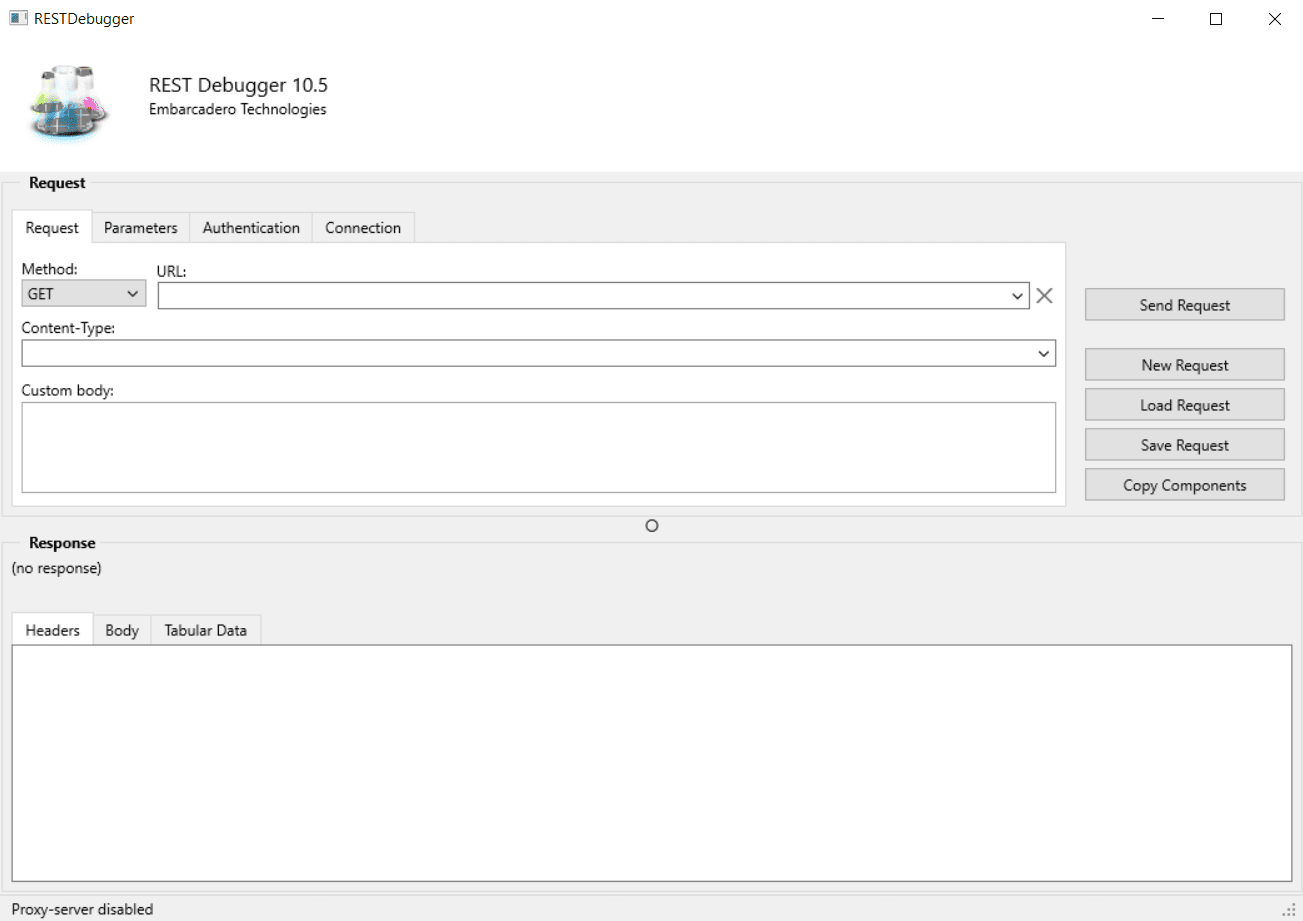This screenshot has width=1303, height=921.
Task: Open the Authentication tab
Action: click(x=251, y=228)
